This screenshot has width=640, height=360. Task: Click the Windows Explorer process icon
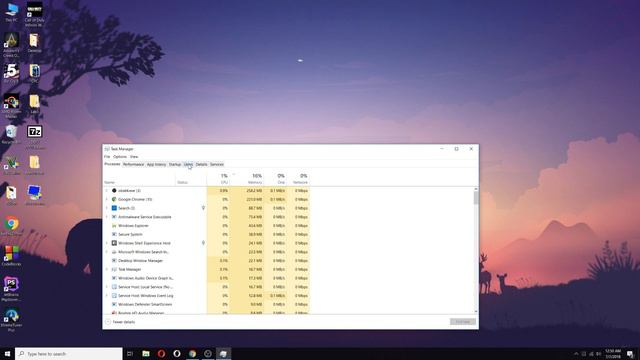pyautogui.click(x=114, y=225)
